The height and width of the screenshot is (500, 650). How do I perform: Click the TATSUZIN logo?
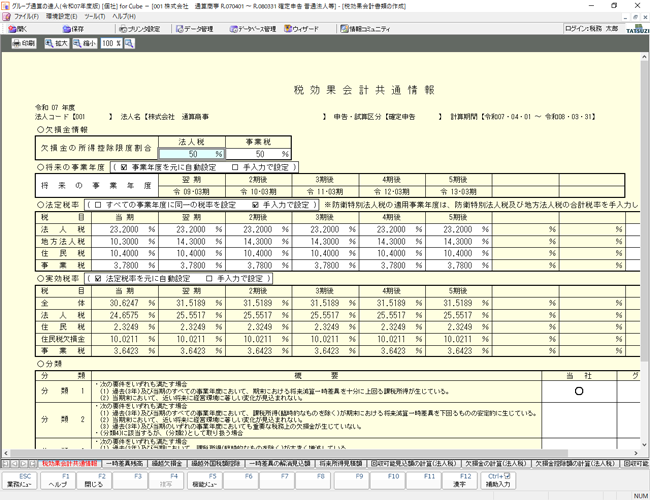638,29
